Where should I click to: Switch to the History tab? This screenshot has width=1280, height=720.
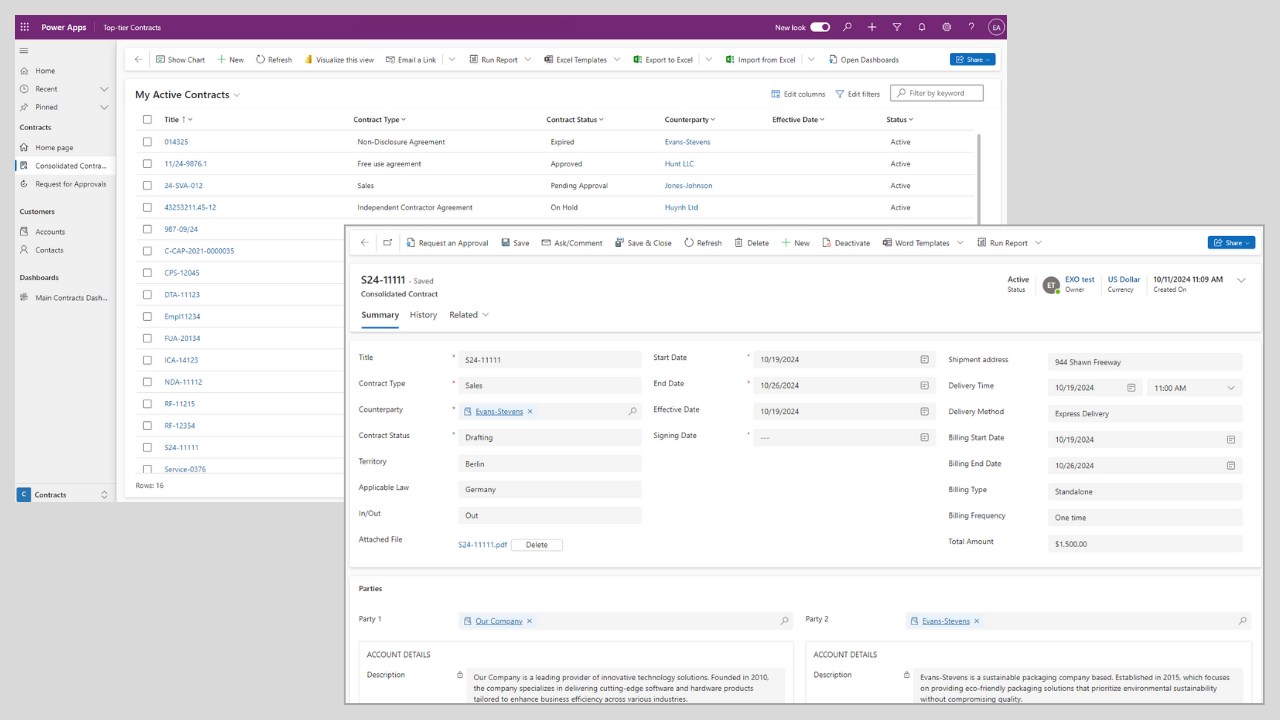(423, 315)
